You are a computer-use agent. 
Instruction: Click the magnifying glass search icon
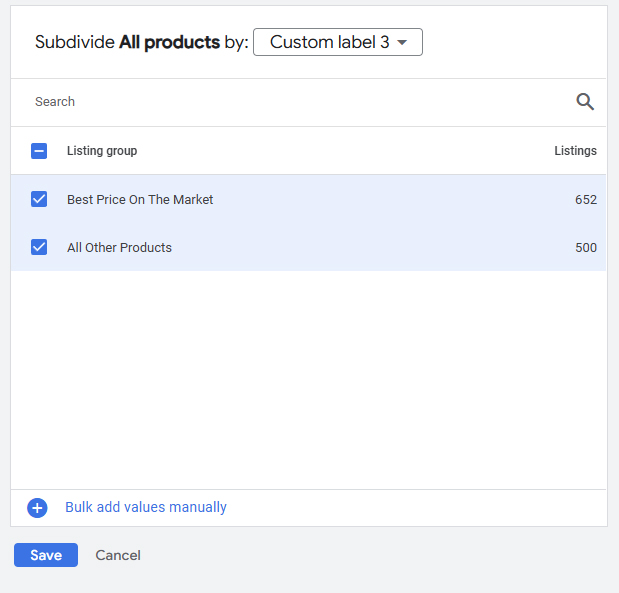[585, 102]
